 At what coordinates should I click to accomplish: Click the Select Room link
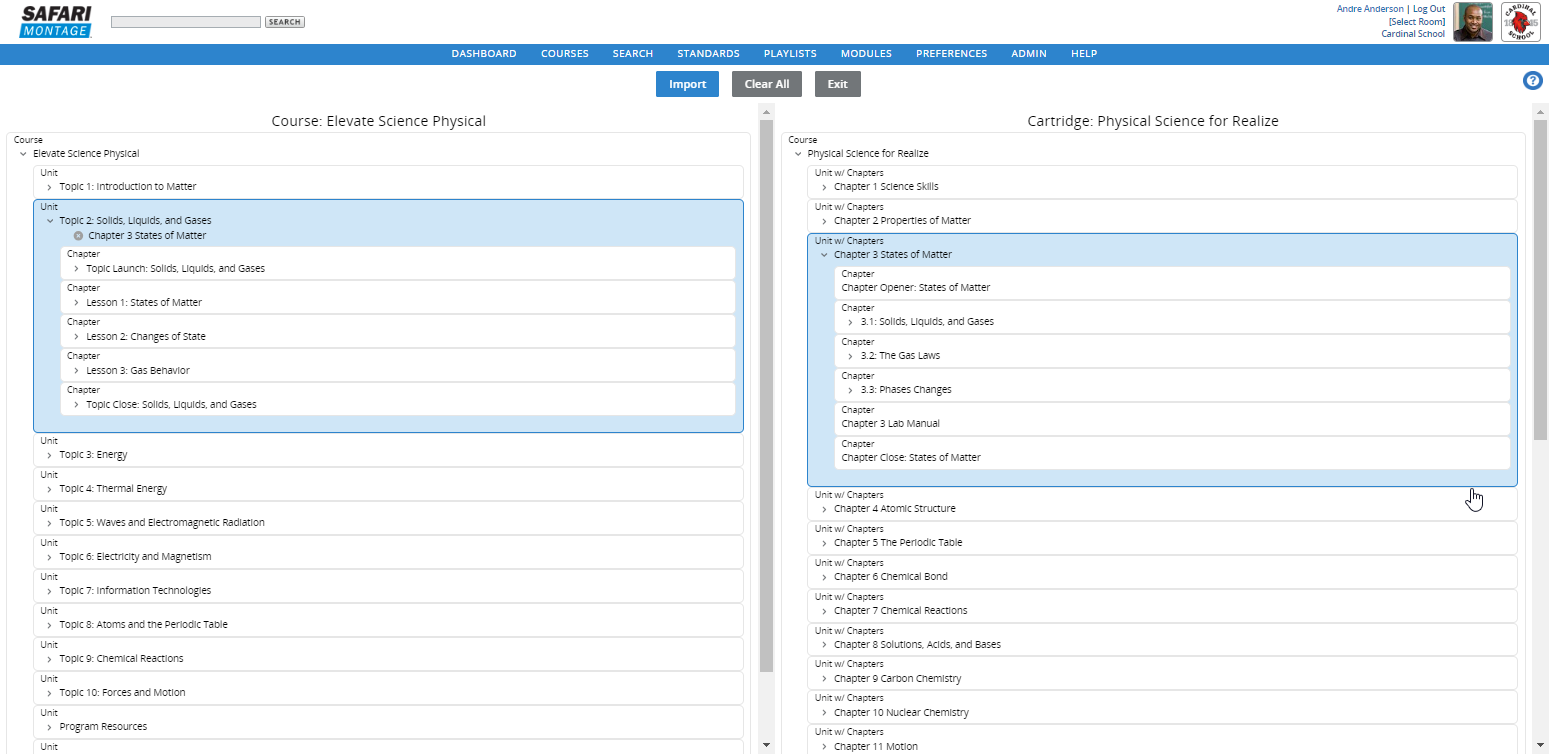click(x=1417, y=21)
